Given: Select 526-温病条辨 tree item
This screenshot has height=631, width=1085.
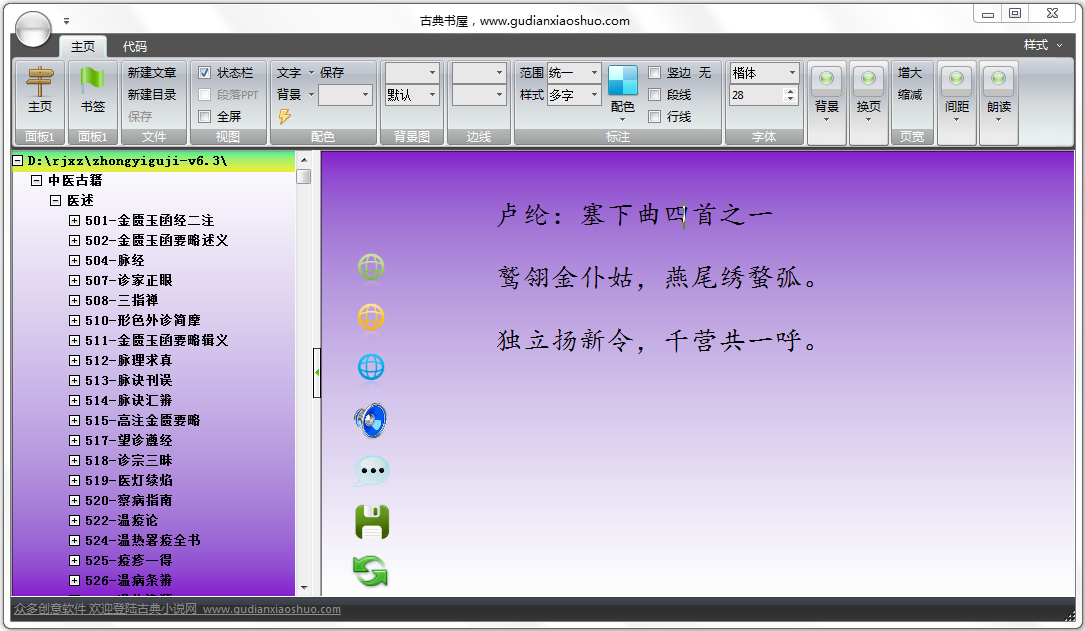Looking at the screenshot, I should click(129, 580).
